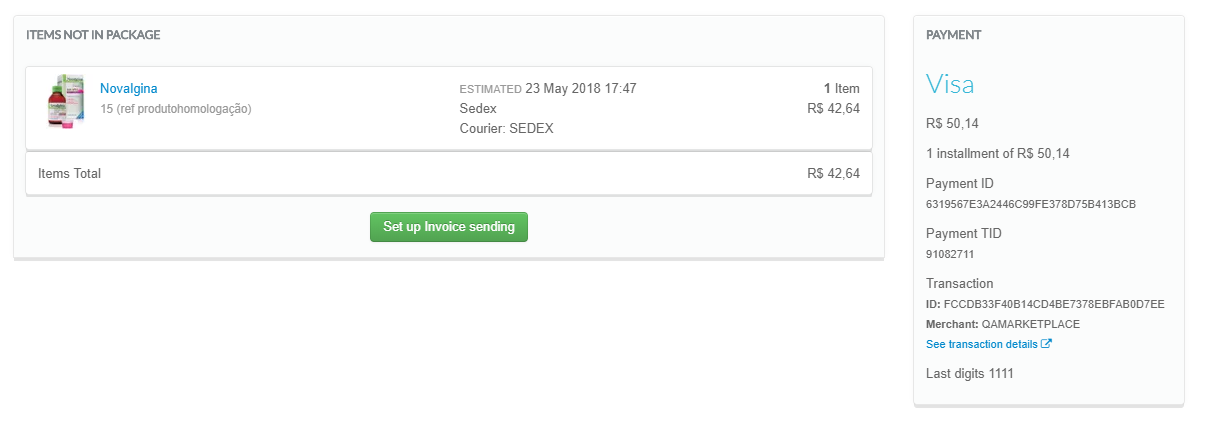Screen dimensions: 1217x445
Task: Open the Novalgina product link
Action: 129,88
